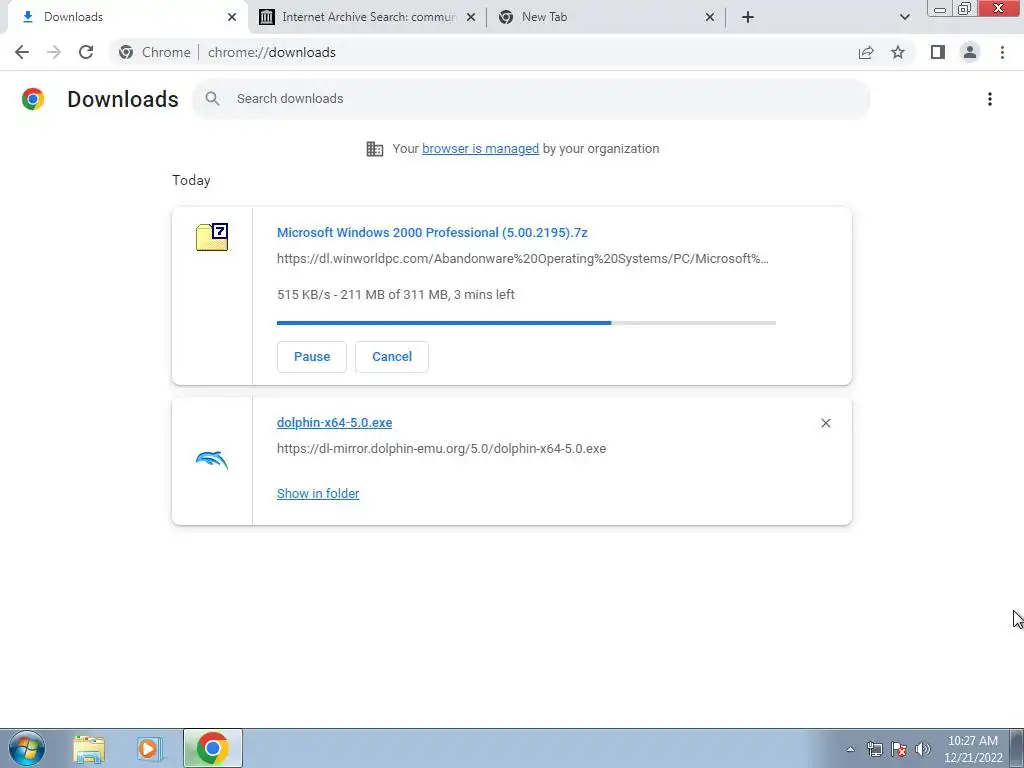Viewport: 1024px width, 768px height.
Task: Open Windows Explorer from the taskbar
Action: (x=89, y=748)
